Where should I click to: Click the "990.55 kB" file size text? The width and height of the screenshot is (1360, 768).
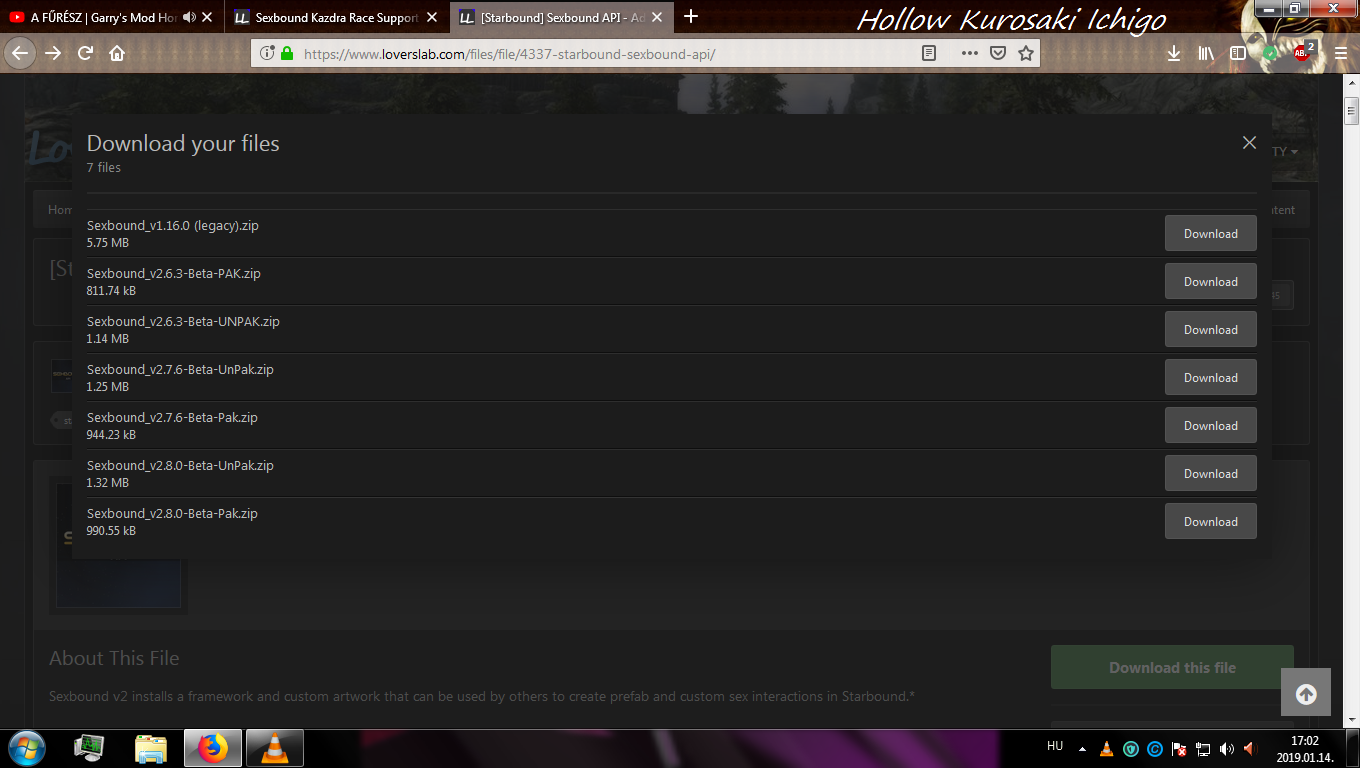pos(111,531)
